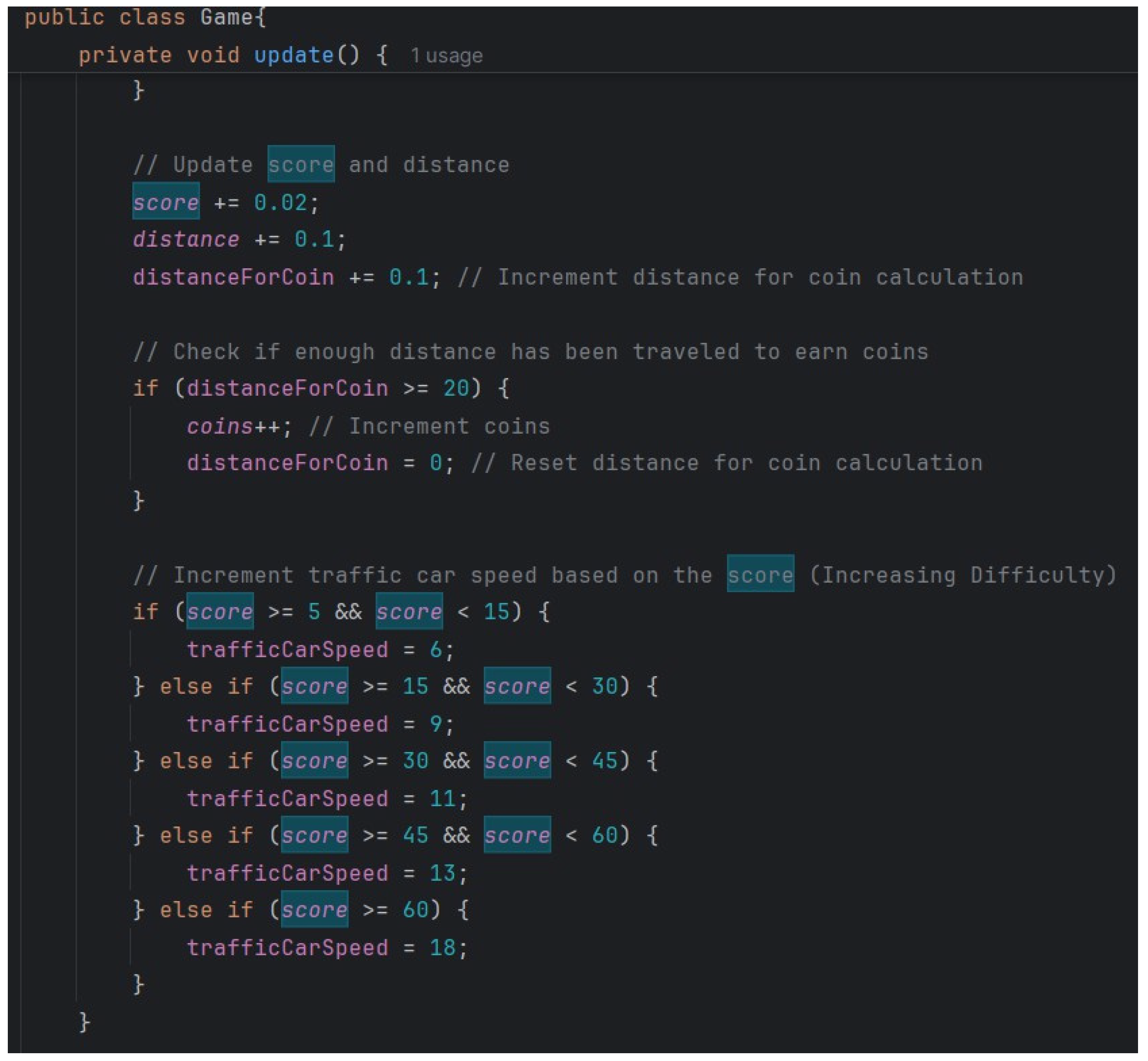
Task: Click the trafficCarSpeed = 6 assignment
Action: point(320,650)
